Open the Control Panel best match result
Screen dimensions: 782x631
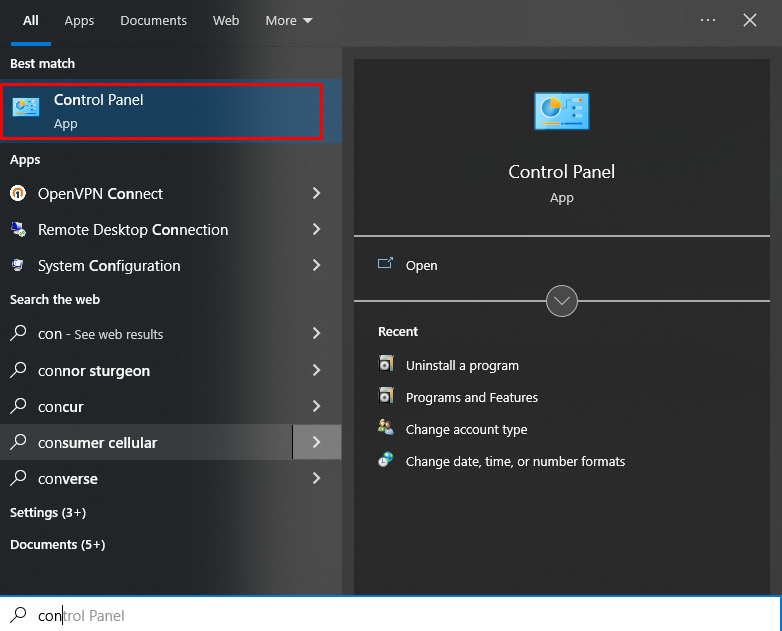pos(162,111)
